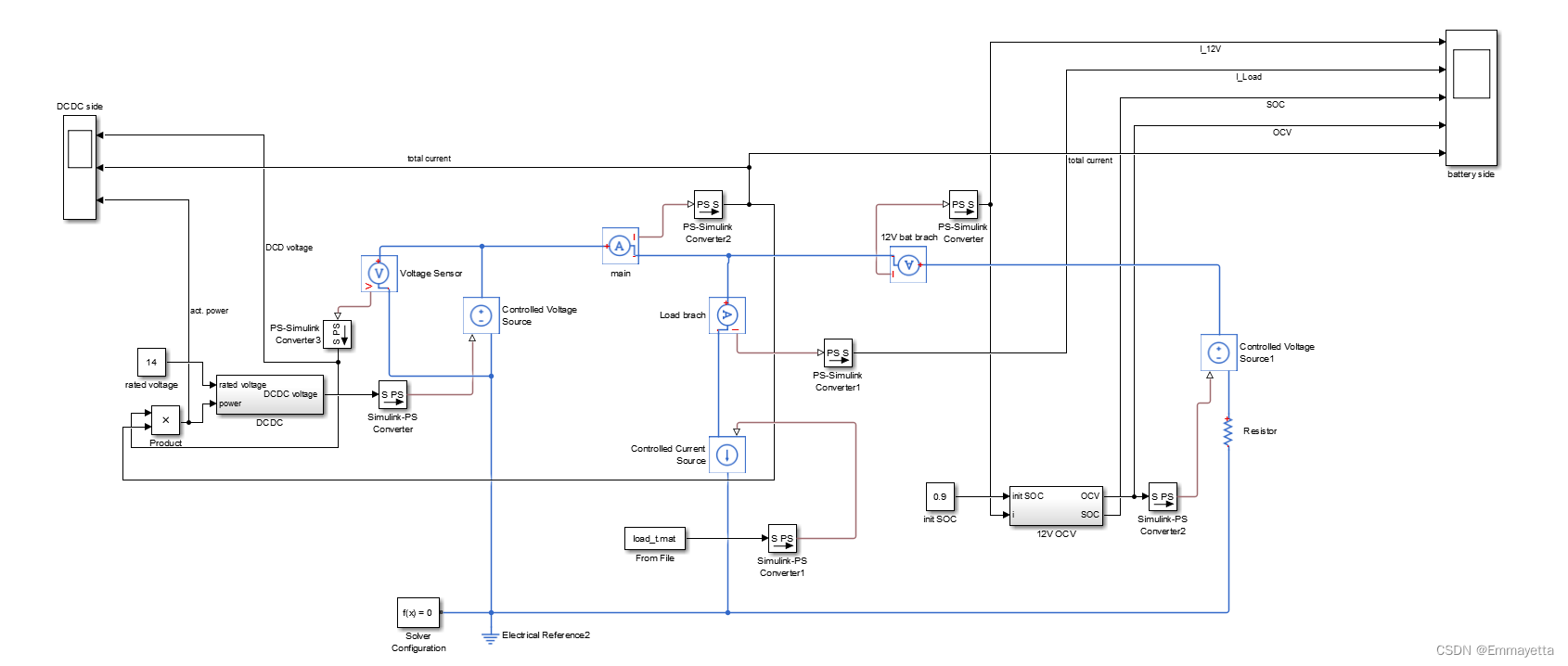
Task: Click the total current label near battery scope
Action: point(1090,160)
